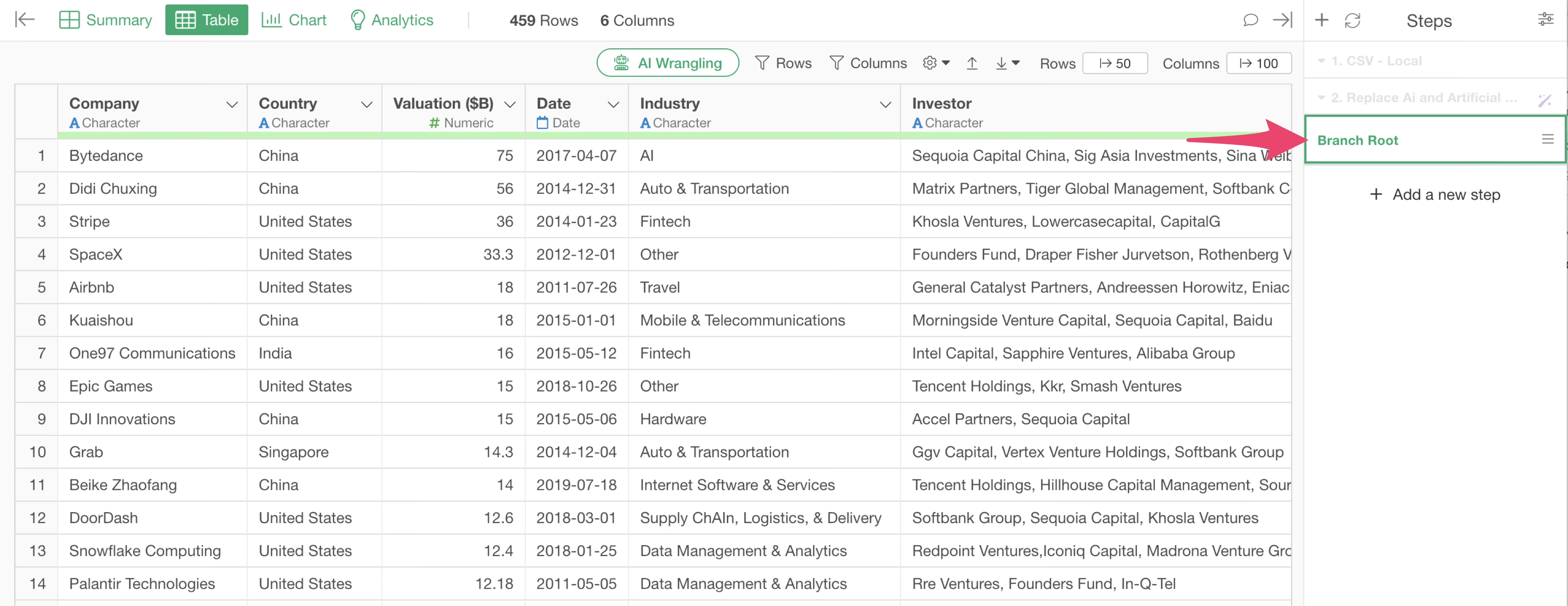
Task: Select row number 12 header
Action: pos(36,518)
